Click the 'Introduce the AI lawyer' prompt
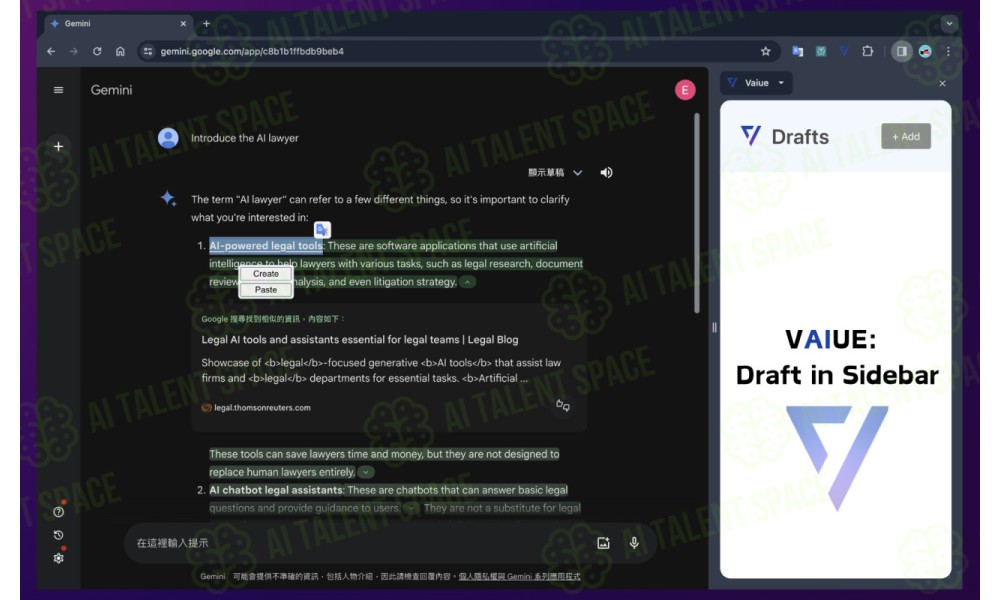Viewport: 1000px width, 600px height. click(x=245, y=138)
